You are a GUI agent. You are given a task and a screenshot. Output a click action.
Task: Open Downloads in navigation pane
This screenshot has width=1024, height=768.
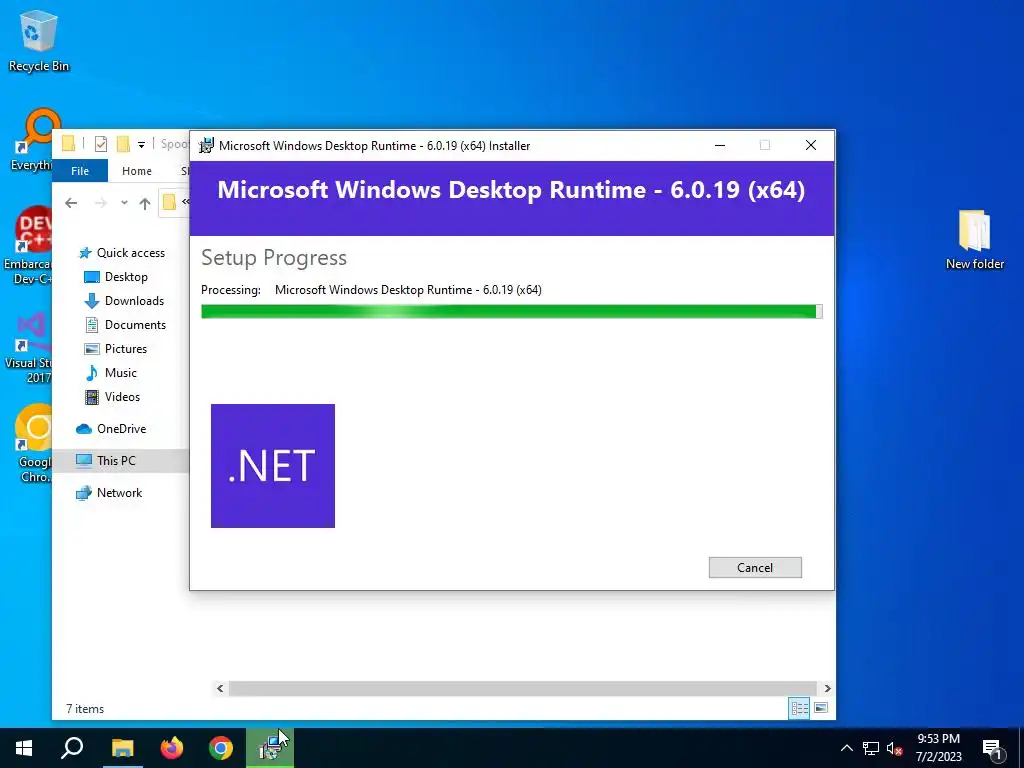point(124,301)
